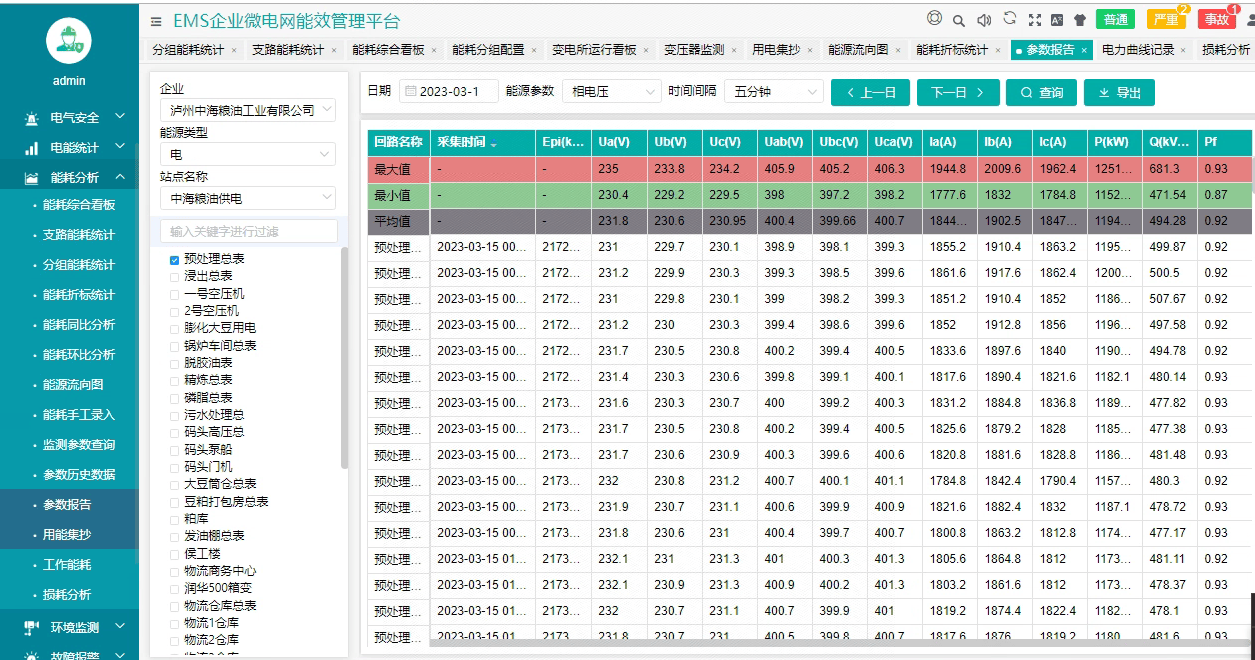1255x660 pixels.
Task: Click the speaker sound icon
Action: point(984,20)
